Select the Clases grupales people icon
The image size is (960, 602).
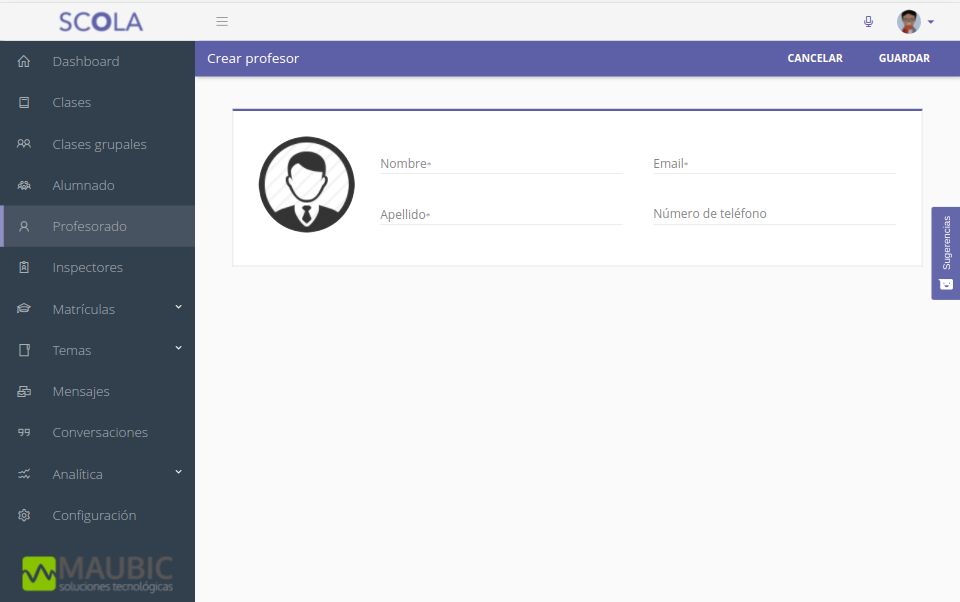pos(24,144)
